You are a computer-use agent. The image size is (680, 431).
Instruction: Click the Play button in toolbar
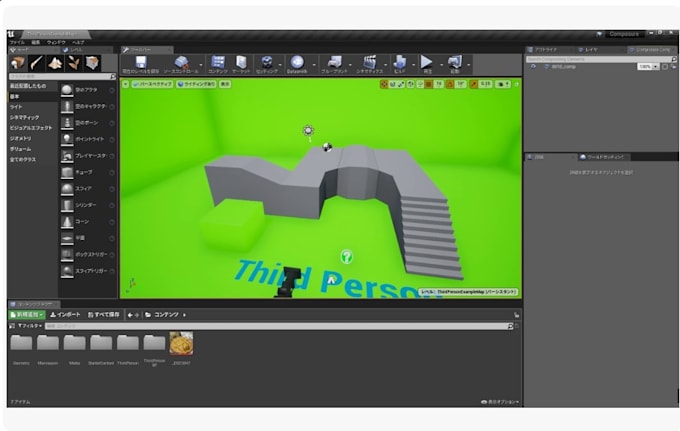pos(427,62)
